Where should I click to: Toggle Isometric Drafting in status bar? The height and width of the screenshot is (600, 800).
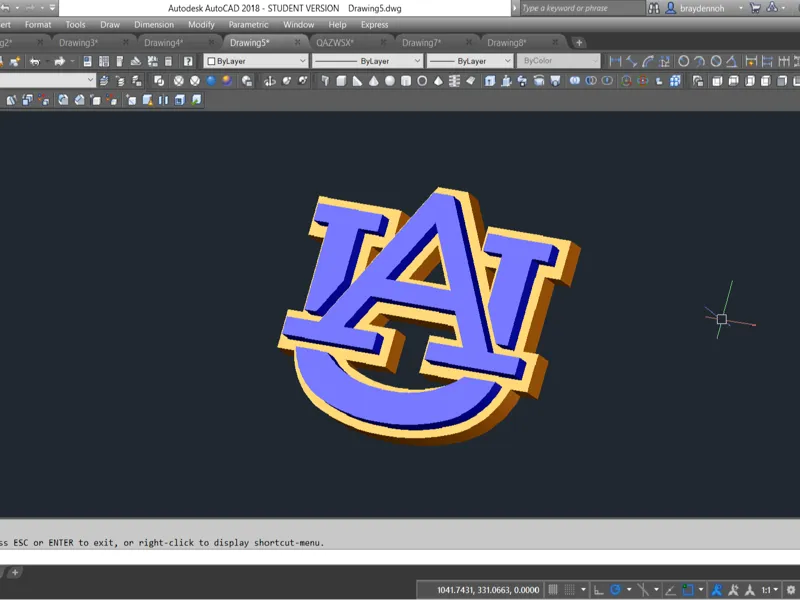tap(643, 590)
